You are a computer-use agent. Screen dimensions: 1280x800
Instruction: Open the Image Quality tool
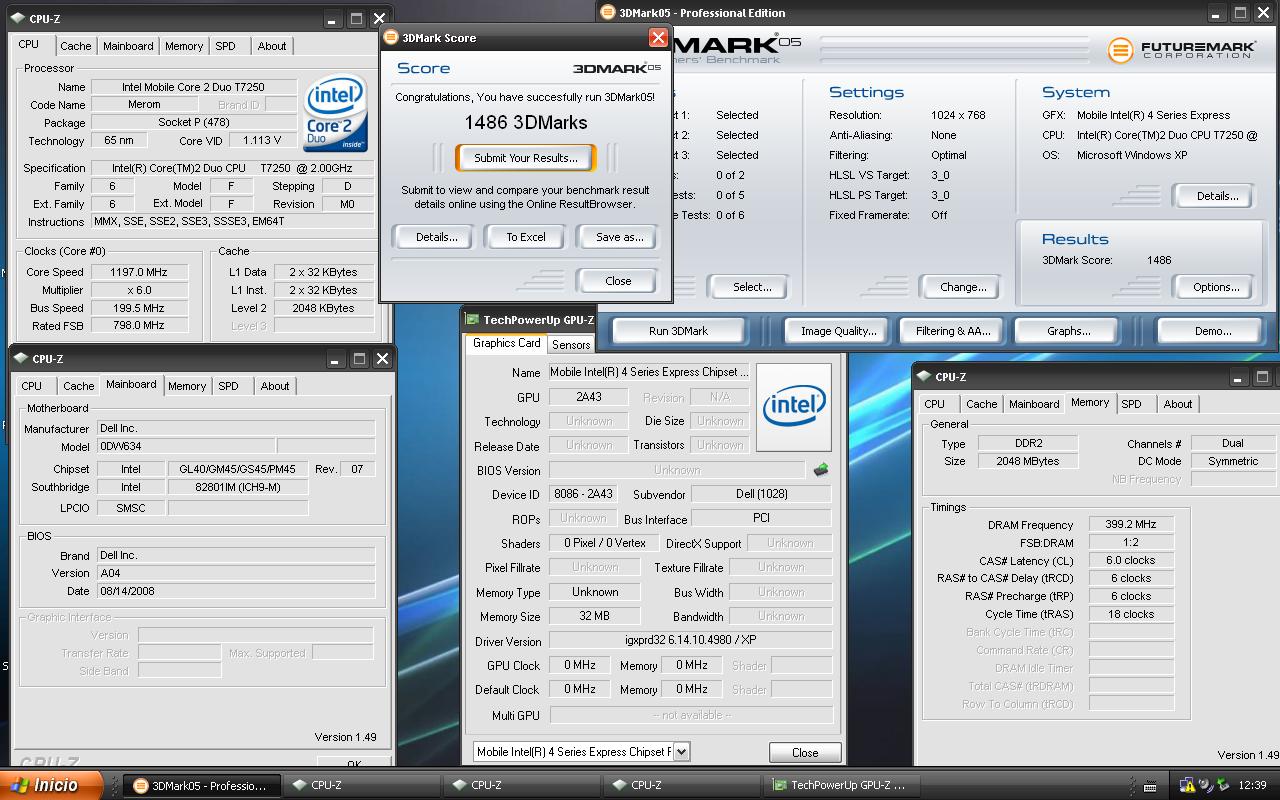[838, 331]
